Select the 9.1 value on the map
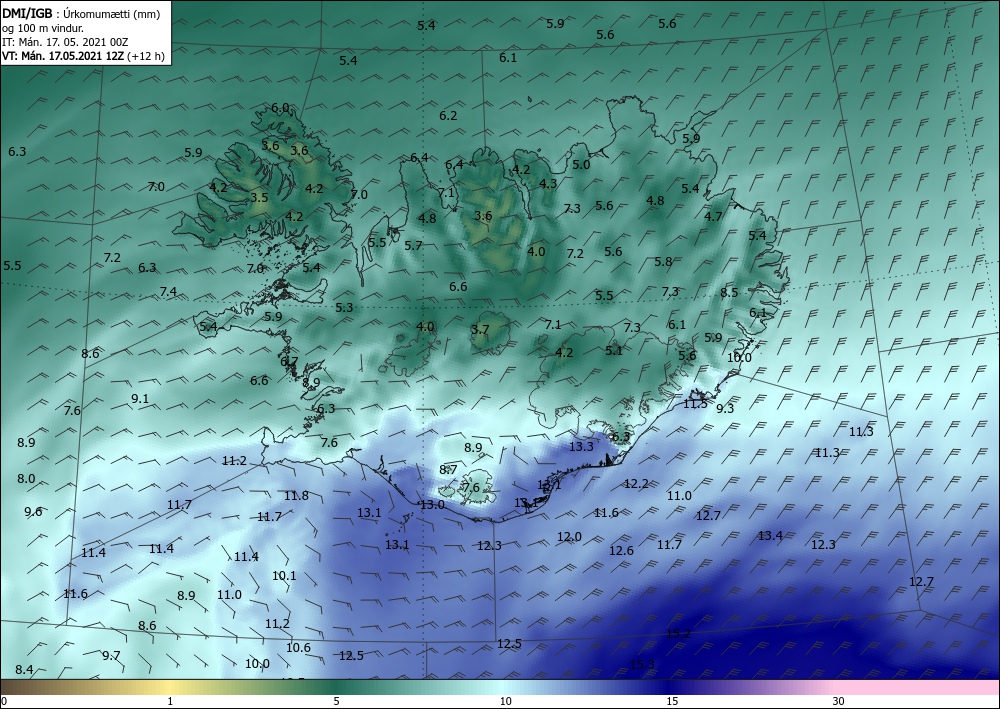The image size is (1000, 709). coord(140,398)
